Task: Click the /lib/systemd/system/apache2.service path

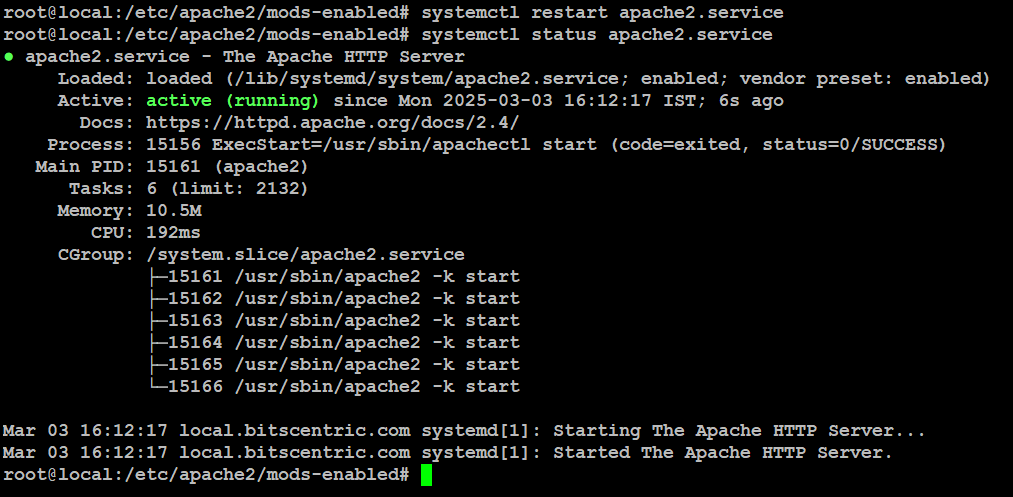Action: click(x=426, y=79)
